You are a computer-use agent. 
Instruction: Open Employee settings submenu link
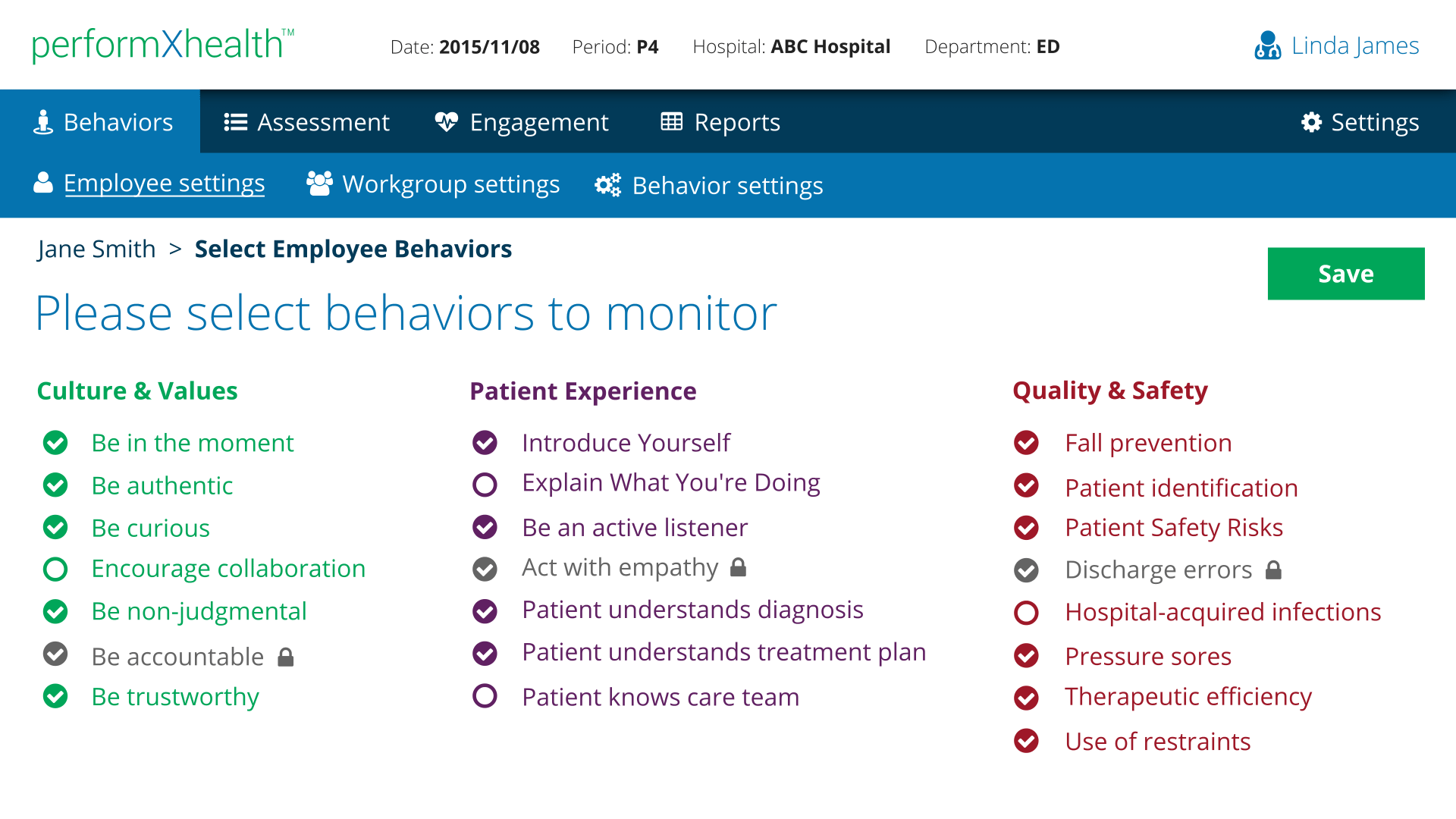pos(164,183)
